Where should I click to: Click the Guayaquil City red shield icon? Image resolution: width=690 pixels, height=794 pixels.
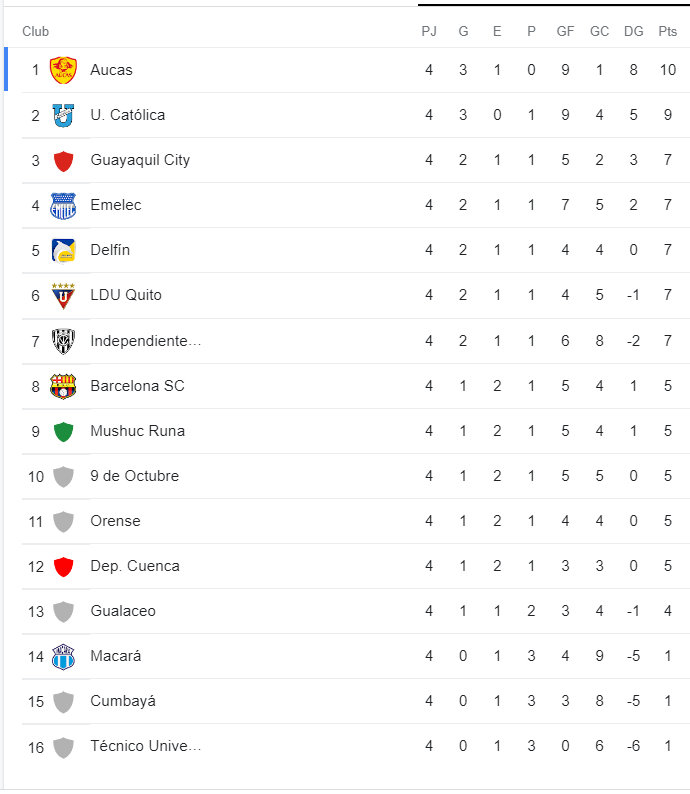point(64,161)
